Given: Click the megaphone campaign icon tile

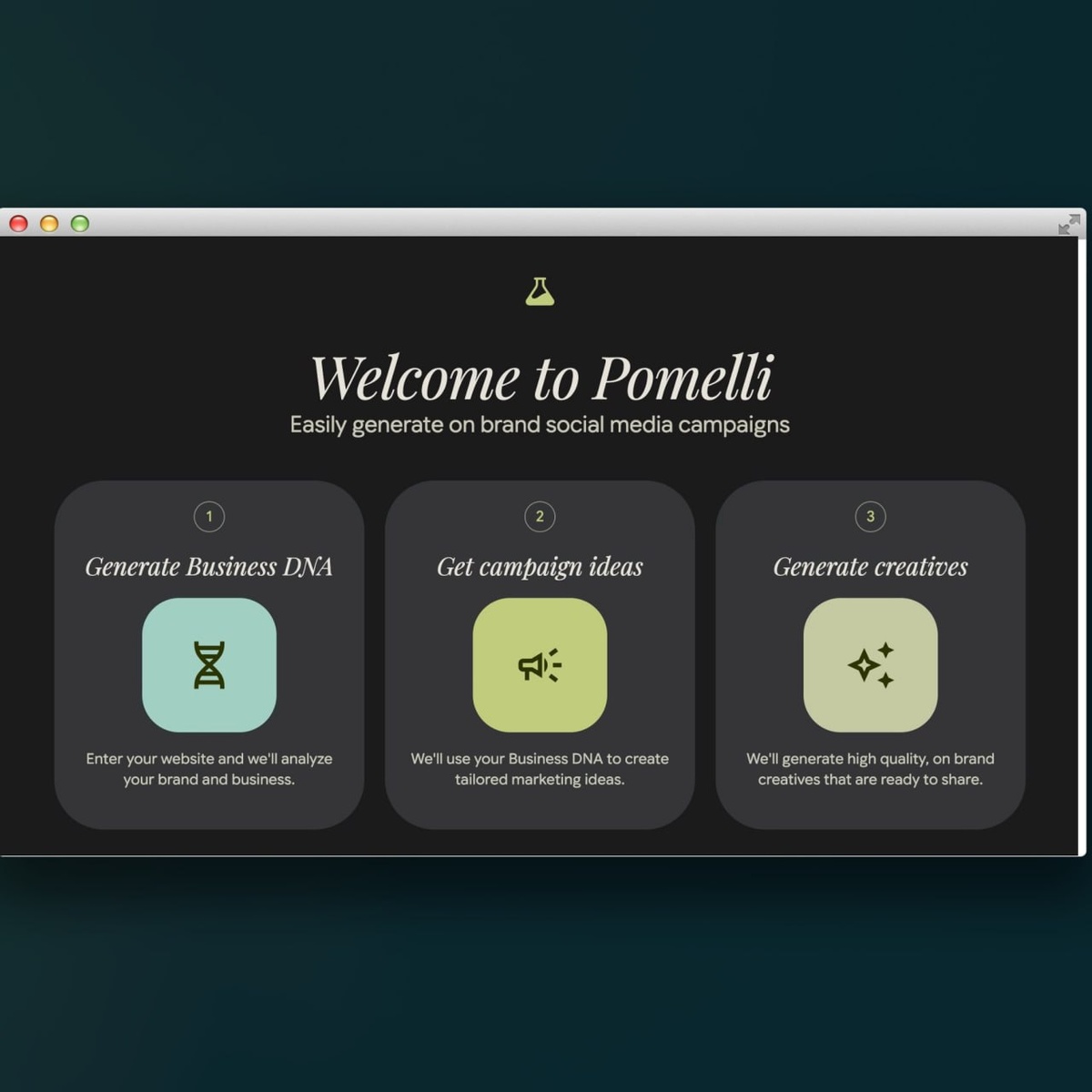Looking at the screenshot, I should coord(540,665).
